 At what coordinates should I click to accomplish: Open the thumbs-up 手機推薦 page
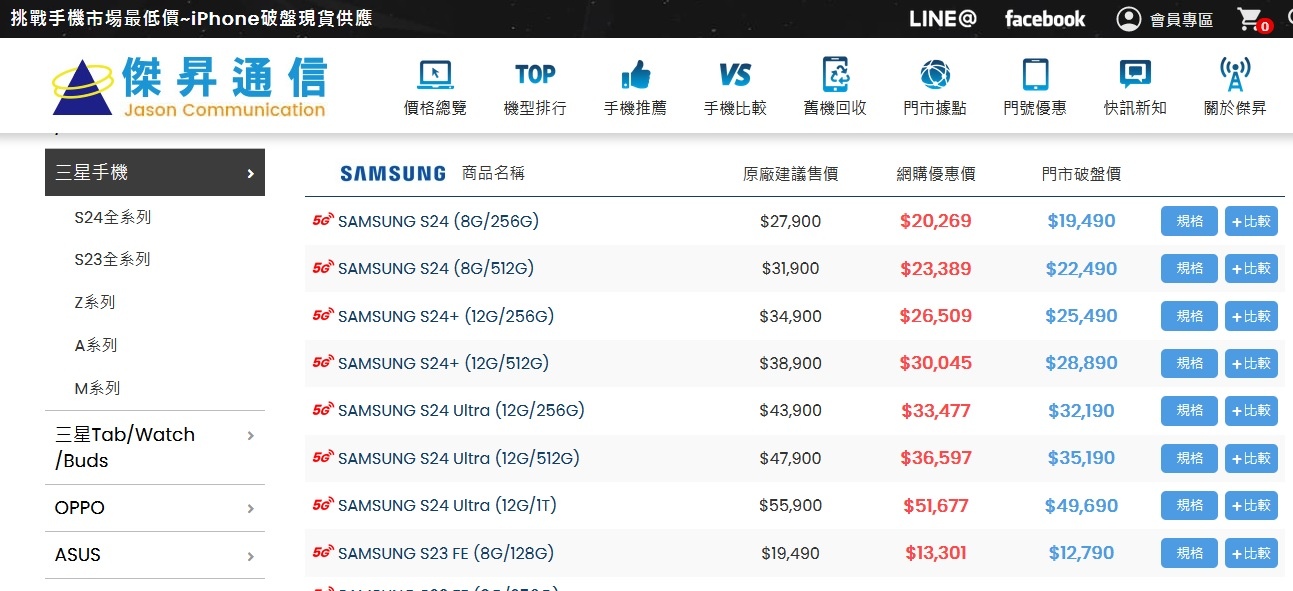tap(635, 88)
